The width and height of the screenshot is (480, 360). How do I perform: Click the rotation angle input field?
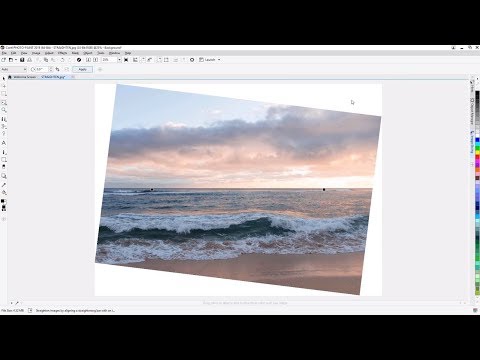pyautogui.click(x=41, y=69)
